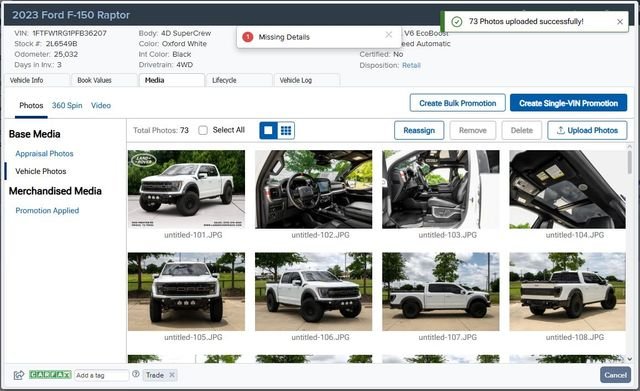Open the Vehicle Log tab
640x391 pixels.
(307, 80)
